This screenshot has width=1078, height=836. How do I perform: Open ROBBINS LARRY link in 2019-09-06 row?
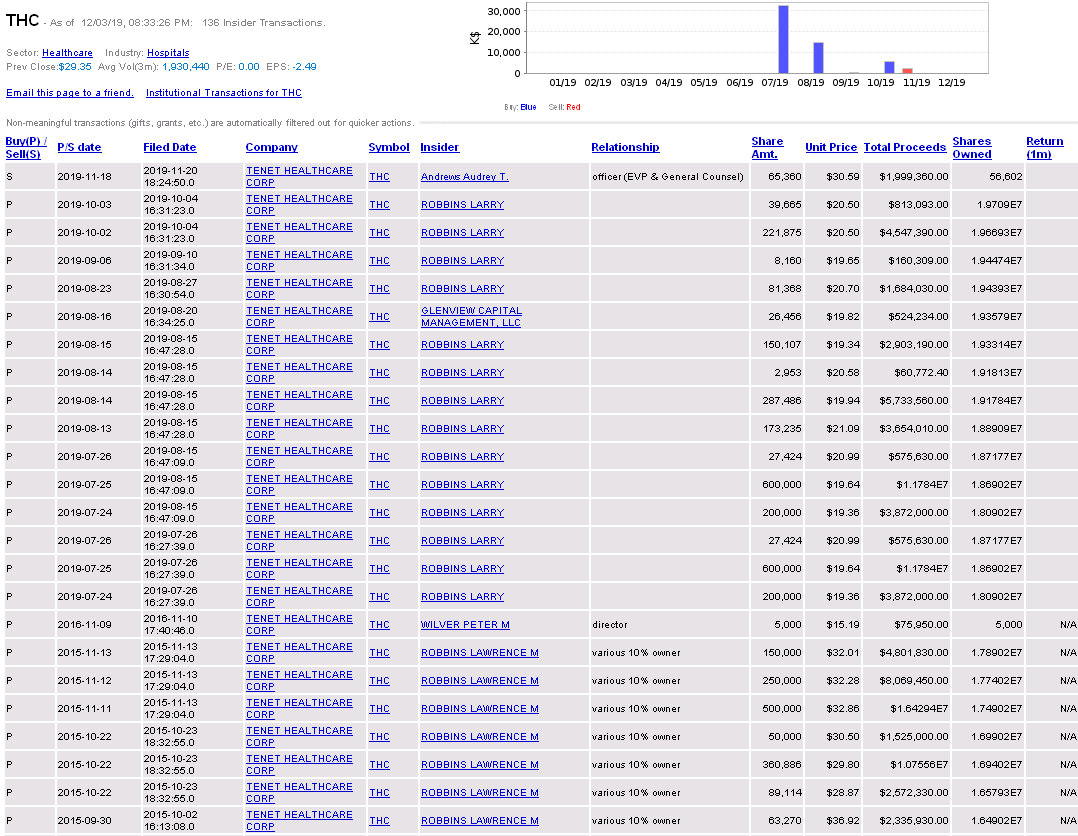tap(463, 261)
